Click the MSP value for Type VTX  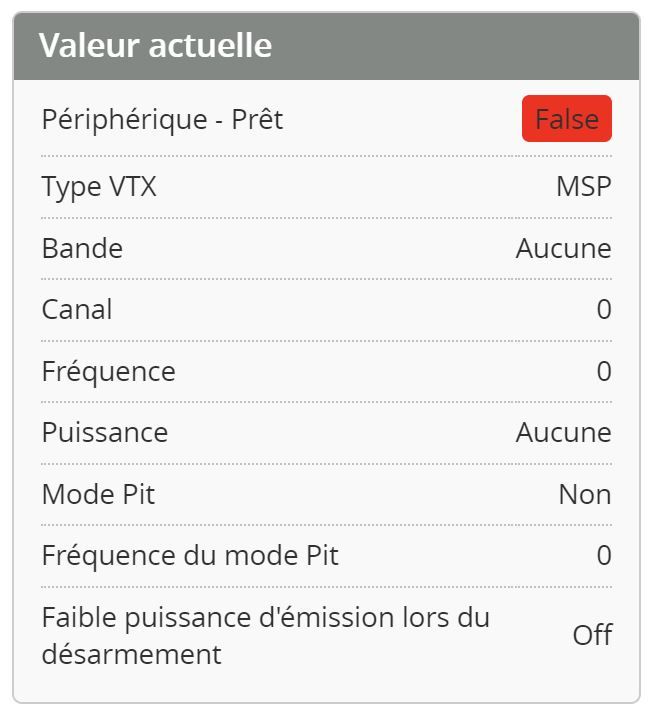583,187
